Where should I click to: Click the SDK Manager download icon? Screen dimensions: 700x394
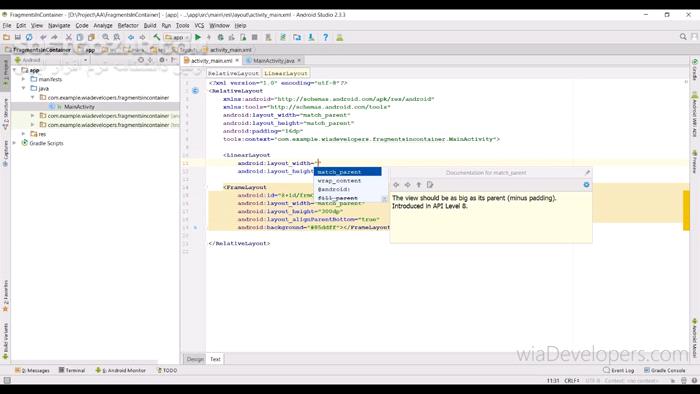coord(311,37)
